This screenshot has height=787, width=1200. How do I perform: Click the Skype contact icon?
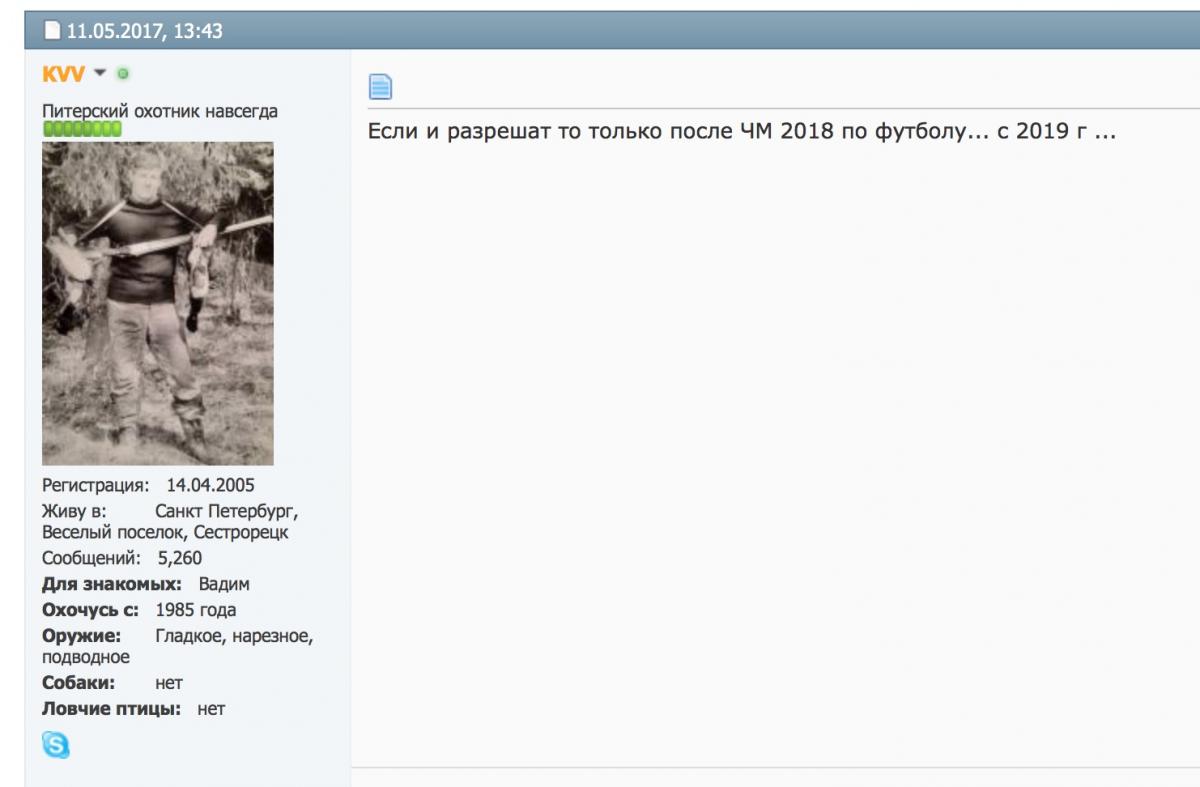click(x=56, y=744)
